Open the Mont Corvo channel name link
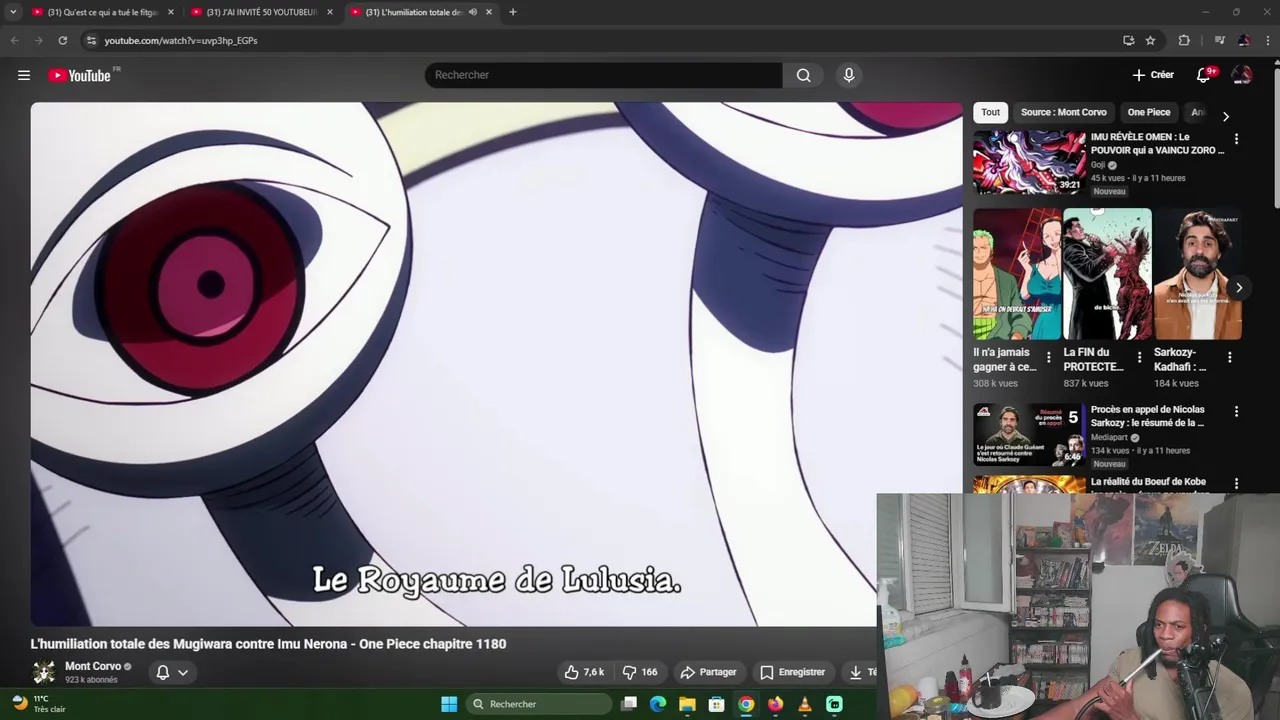This screenshot has width=1280, height=720. [x=93, y=666]
